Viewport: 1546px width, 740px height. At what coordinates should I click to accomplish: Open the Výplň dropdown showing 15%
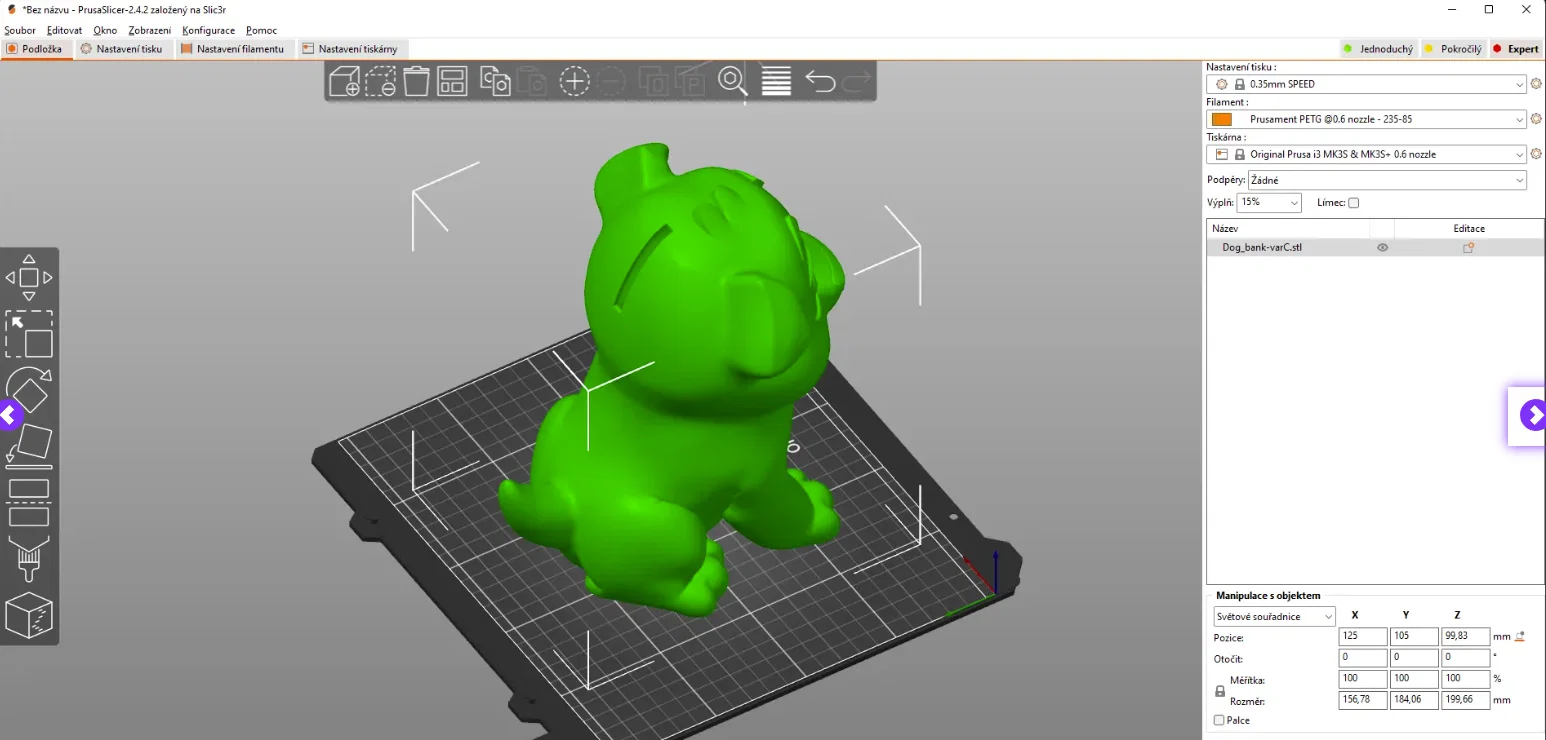pyautogui.click(x=1269, y=203)
